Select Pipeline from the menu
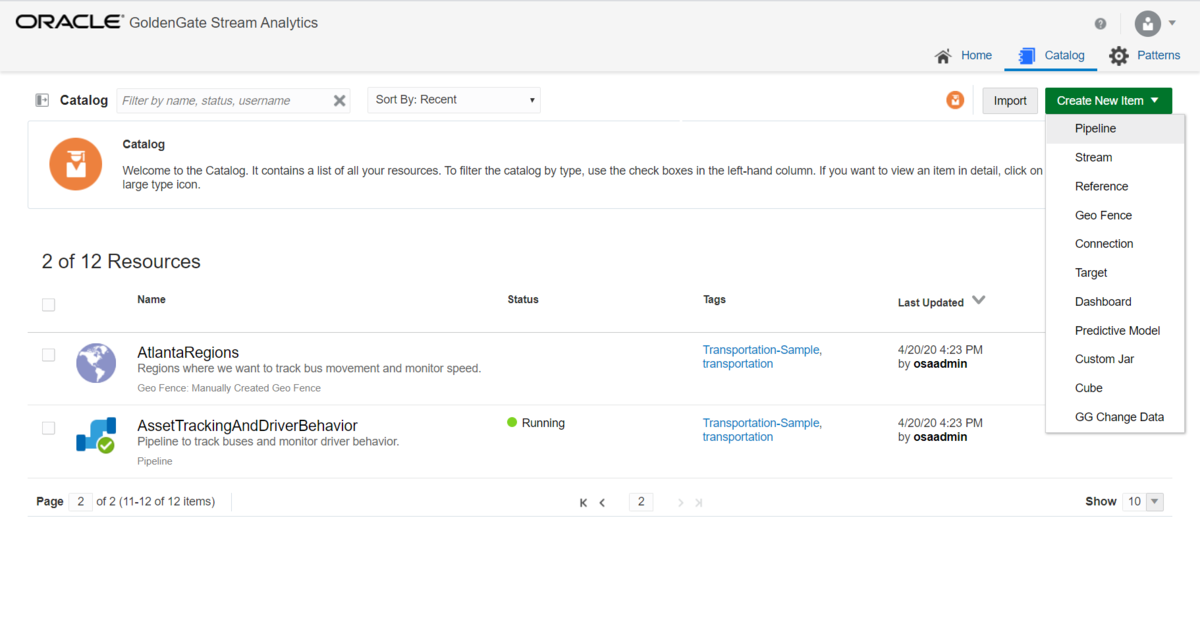The width and height of the screenshot is (1200, 628). pos(1115,128)
